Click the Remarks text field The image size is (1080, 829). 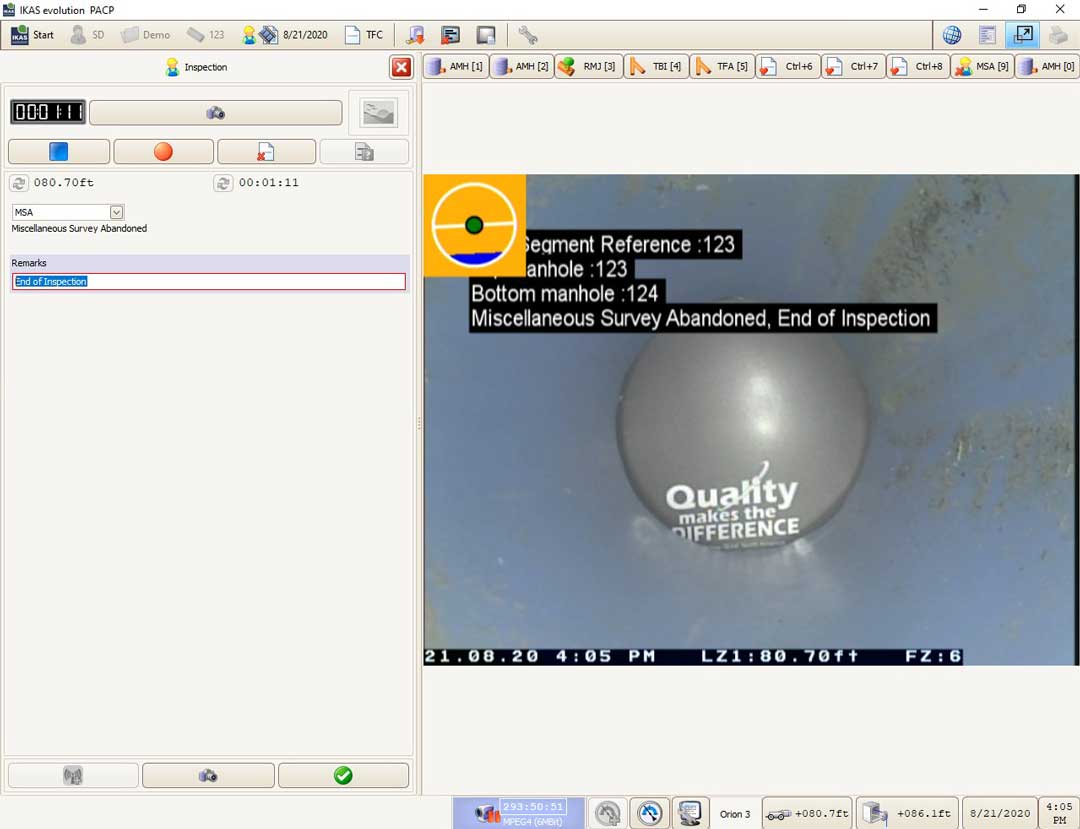(x=208, y=282)
